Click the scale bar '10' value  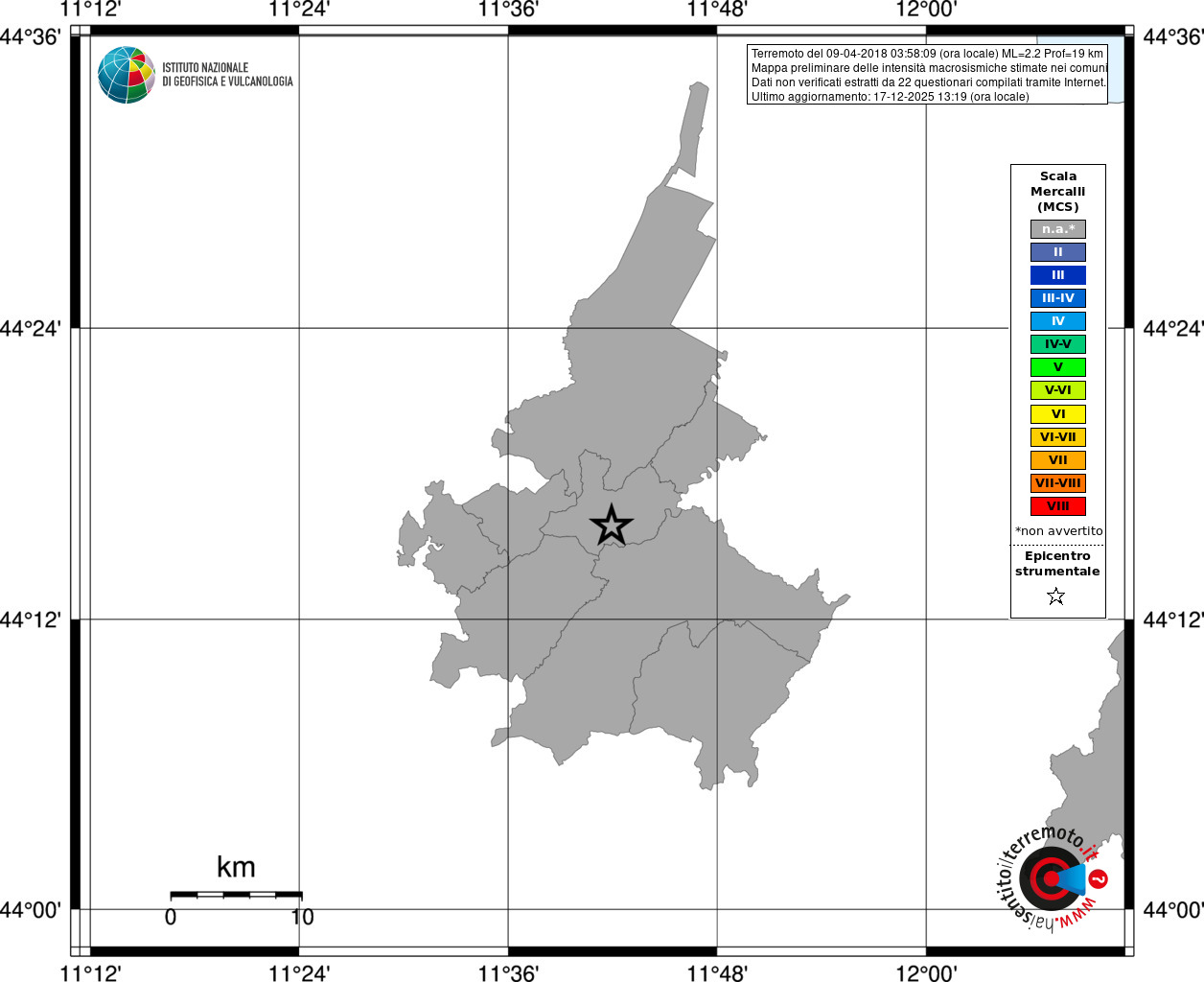pyautogui.click(x=302, y=917)
